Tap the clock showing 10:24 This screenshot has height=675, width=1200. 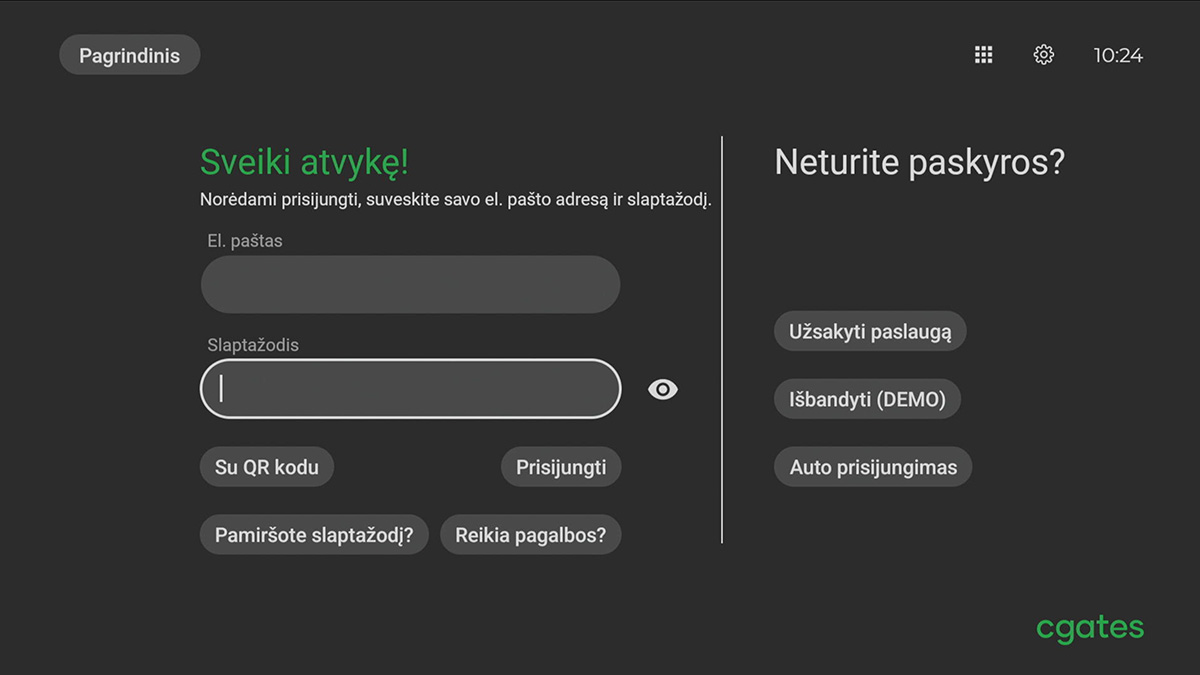coord(1117,55)
